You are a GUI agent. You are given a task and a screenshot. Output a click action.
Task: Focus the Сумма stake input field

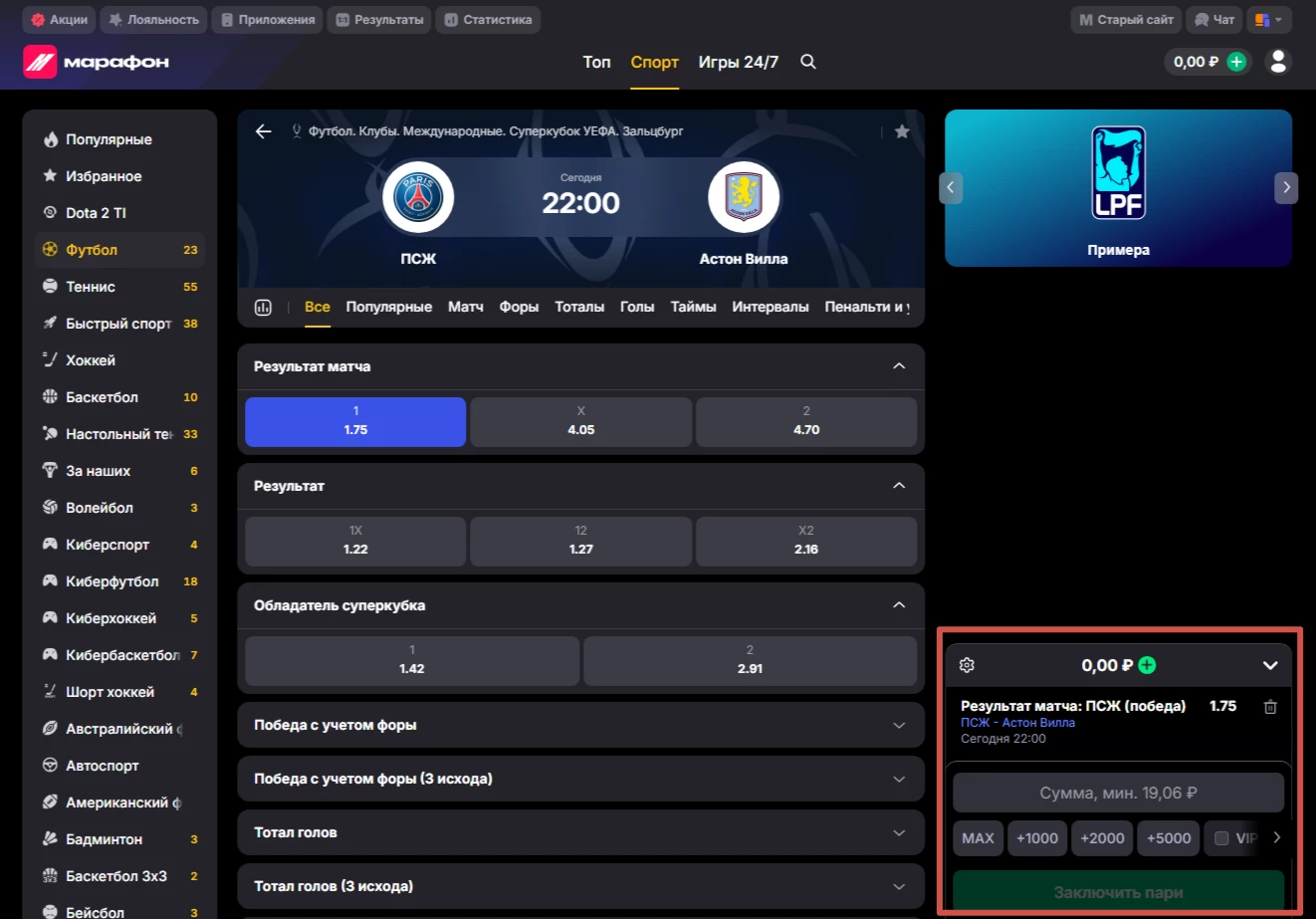pos(1118,794)
